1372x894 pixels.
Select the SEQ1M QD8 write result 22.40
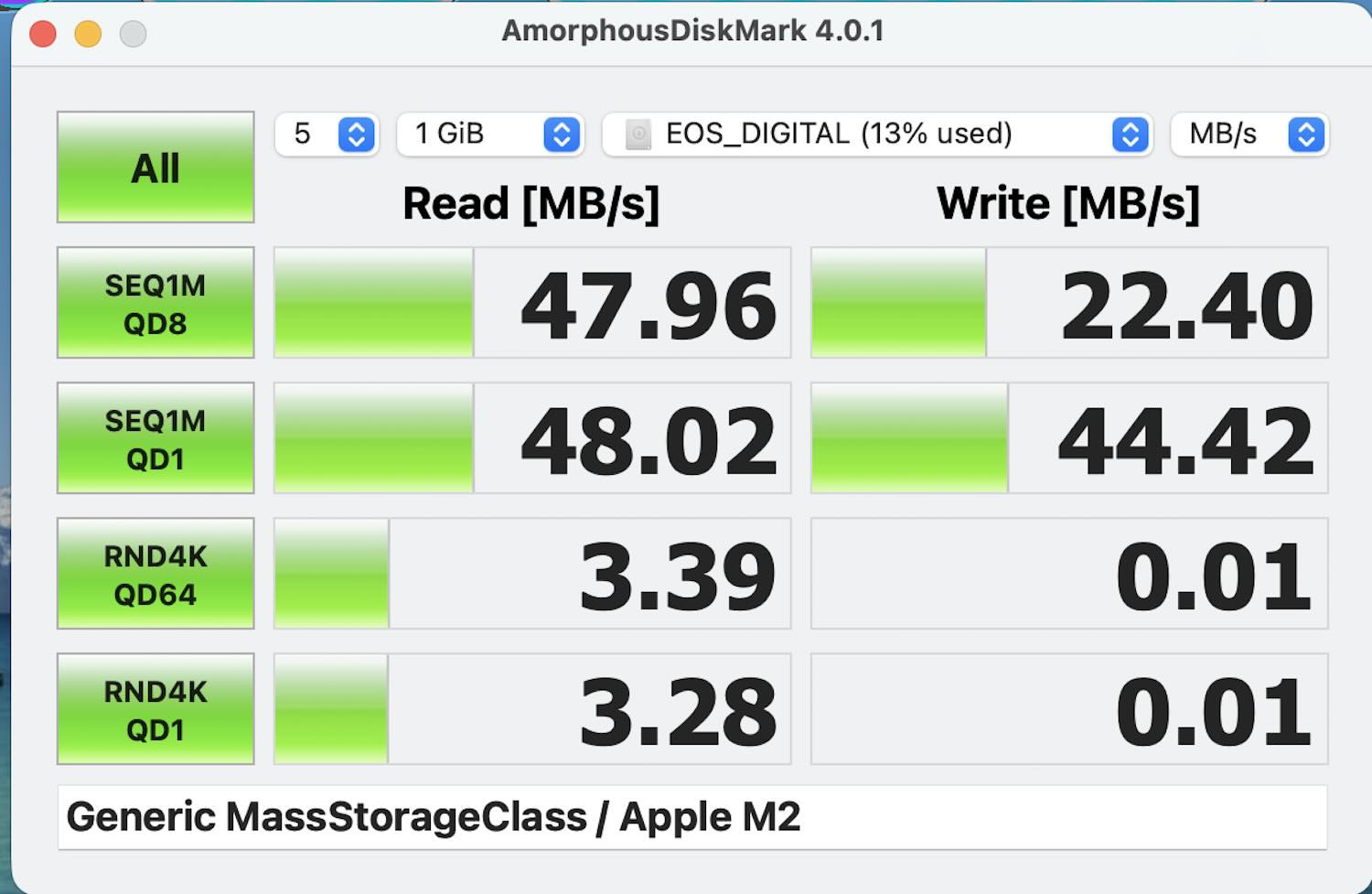coord(1186,305)
